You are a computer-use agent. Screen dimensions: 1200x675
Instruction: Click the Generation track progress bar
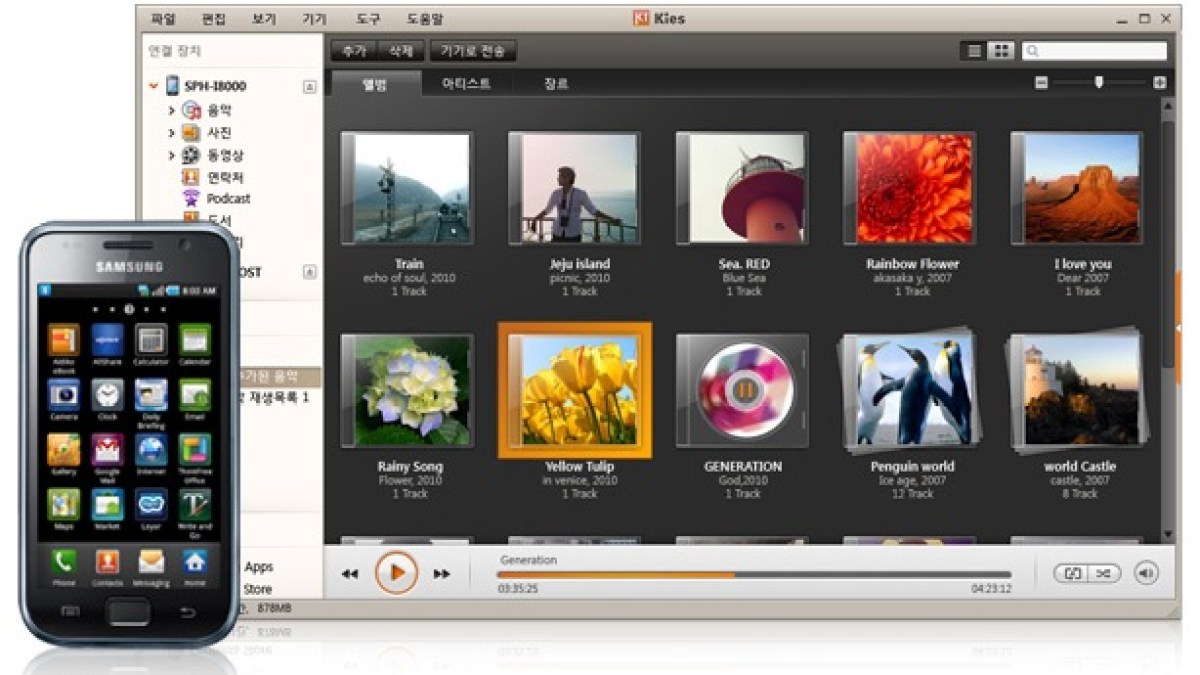pyautogui.click(x=753, y=575)
